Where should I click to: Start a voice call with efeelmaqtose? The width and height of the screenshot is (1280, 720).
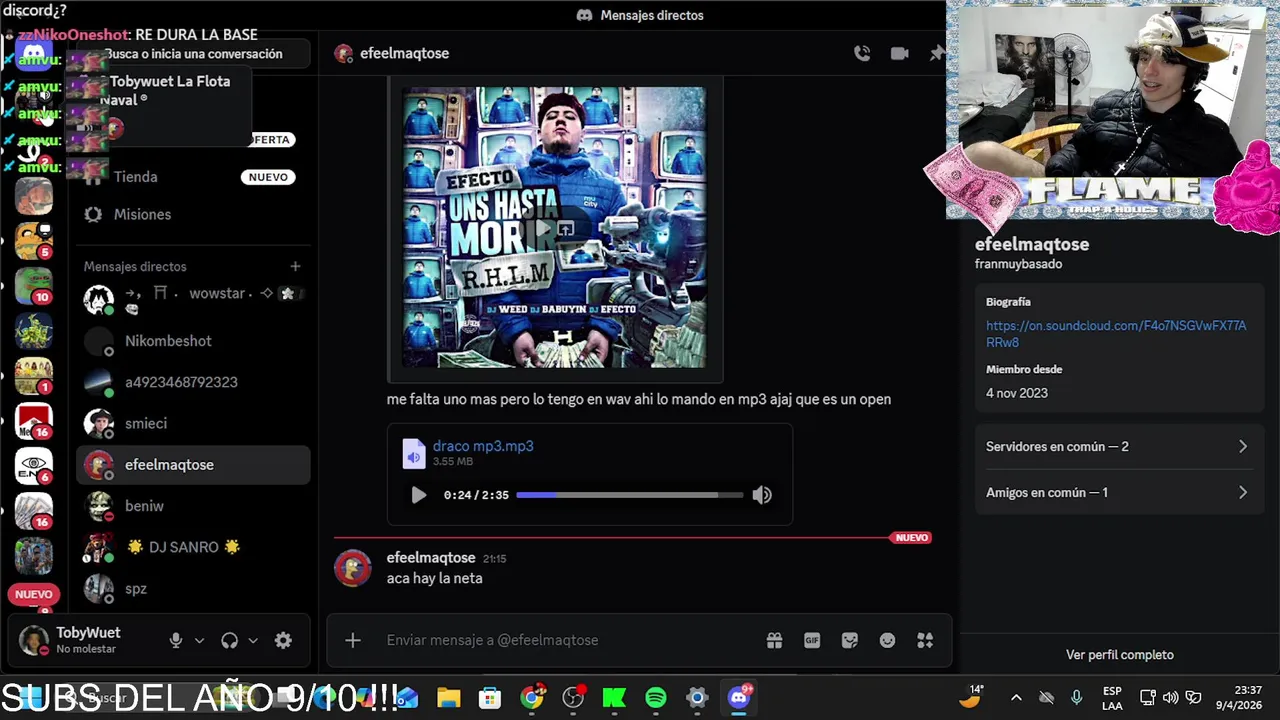click(862, 54)
